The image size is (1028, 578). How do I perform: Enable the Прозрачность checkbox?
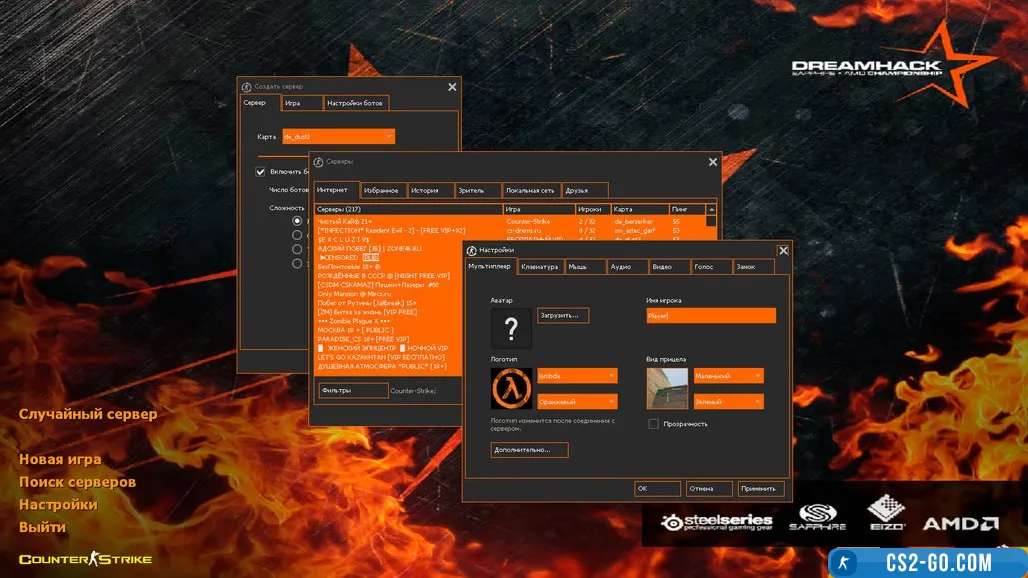(653, 424)
